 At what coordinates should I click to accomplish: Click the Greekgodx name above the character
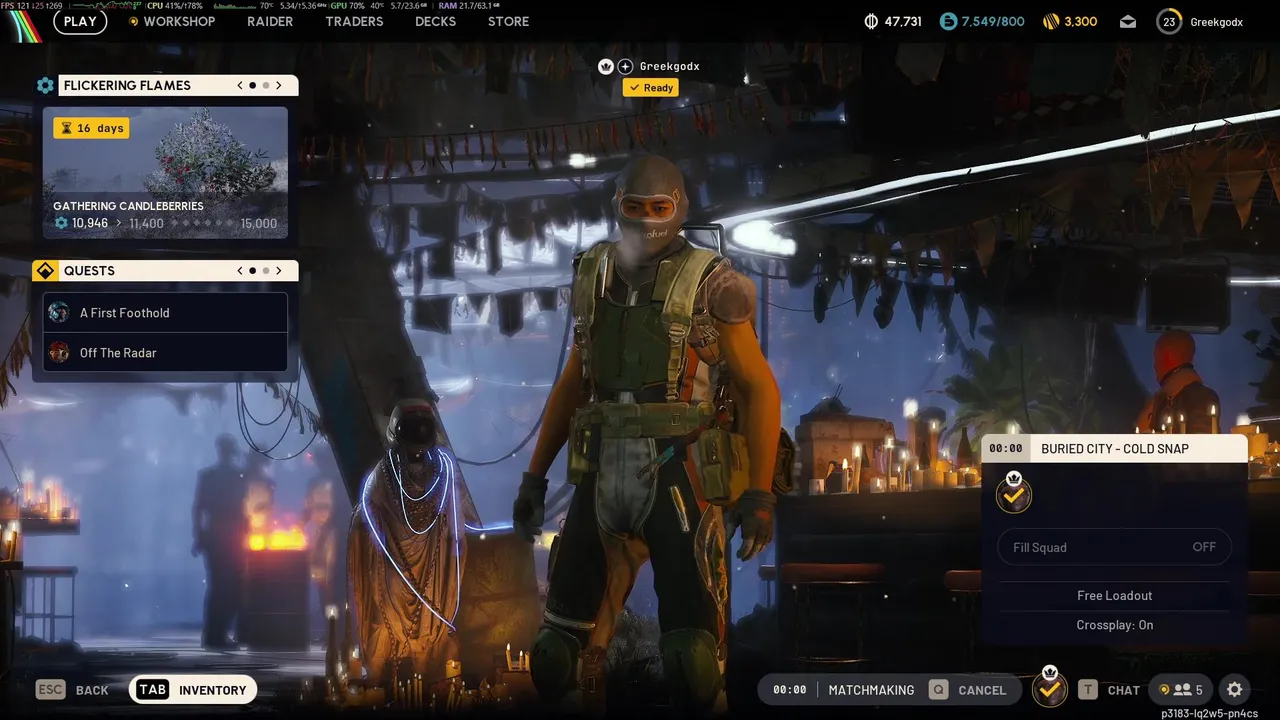pos(669,66)
